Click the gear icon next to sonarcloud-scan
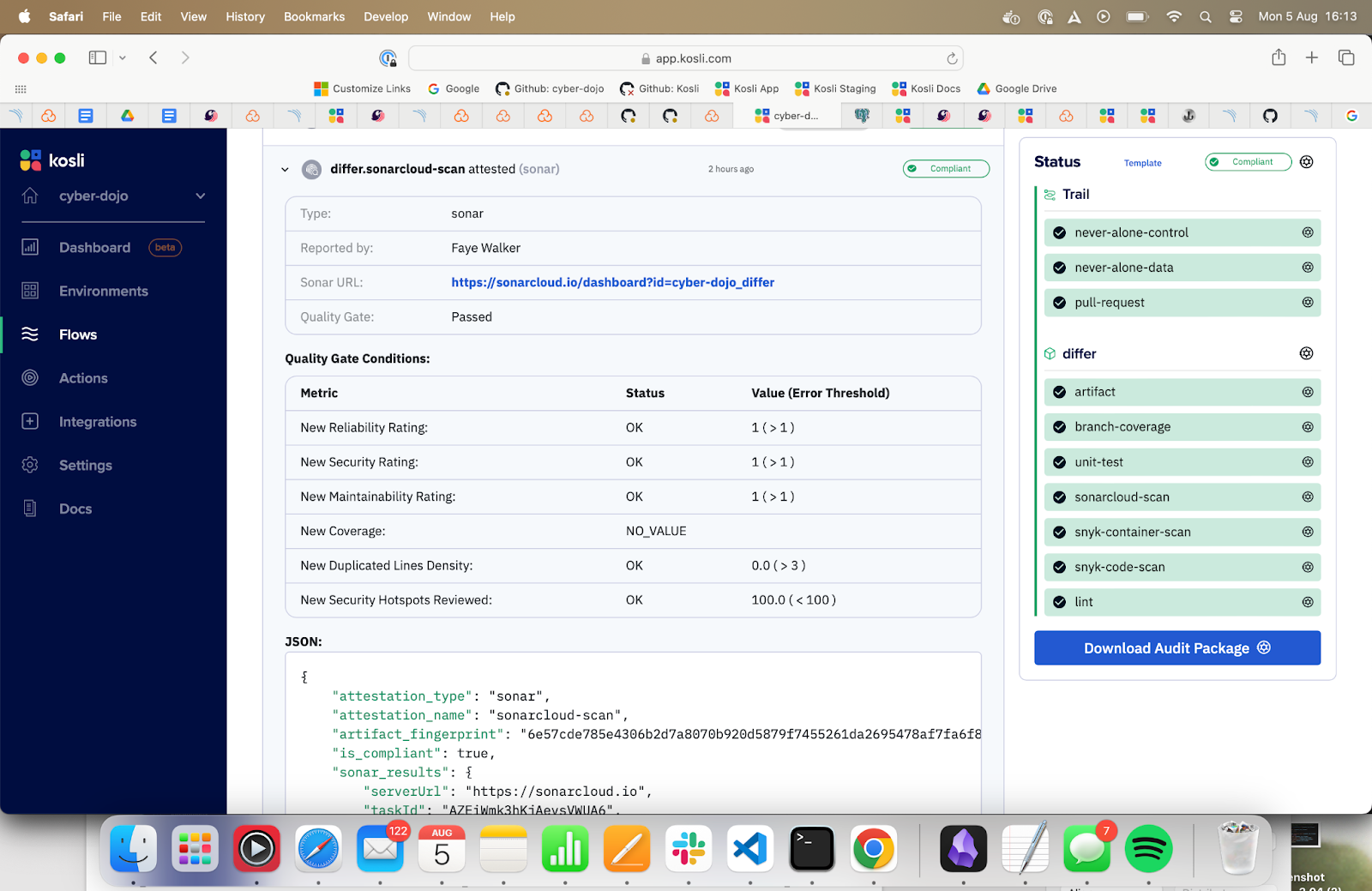 [x=1308, y=497]
